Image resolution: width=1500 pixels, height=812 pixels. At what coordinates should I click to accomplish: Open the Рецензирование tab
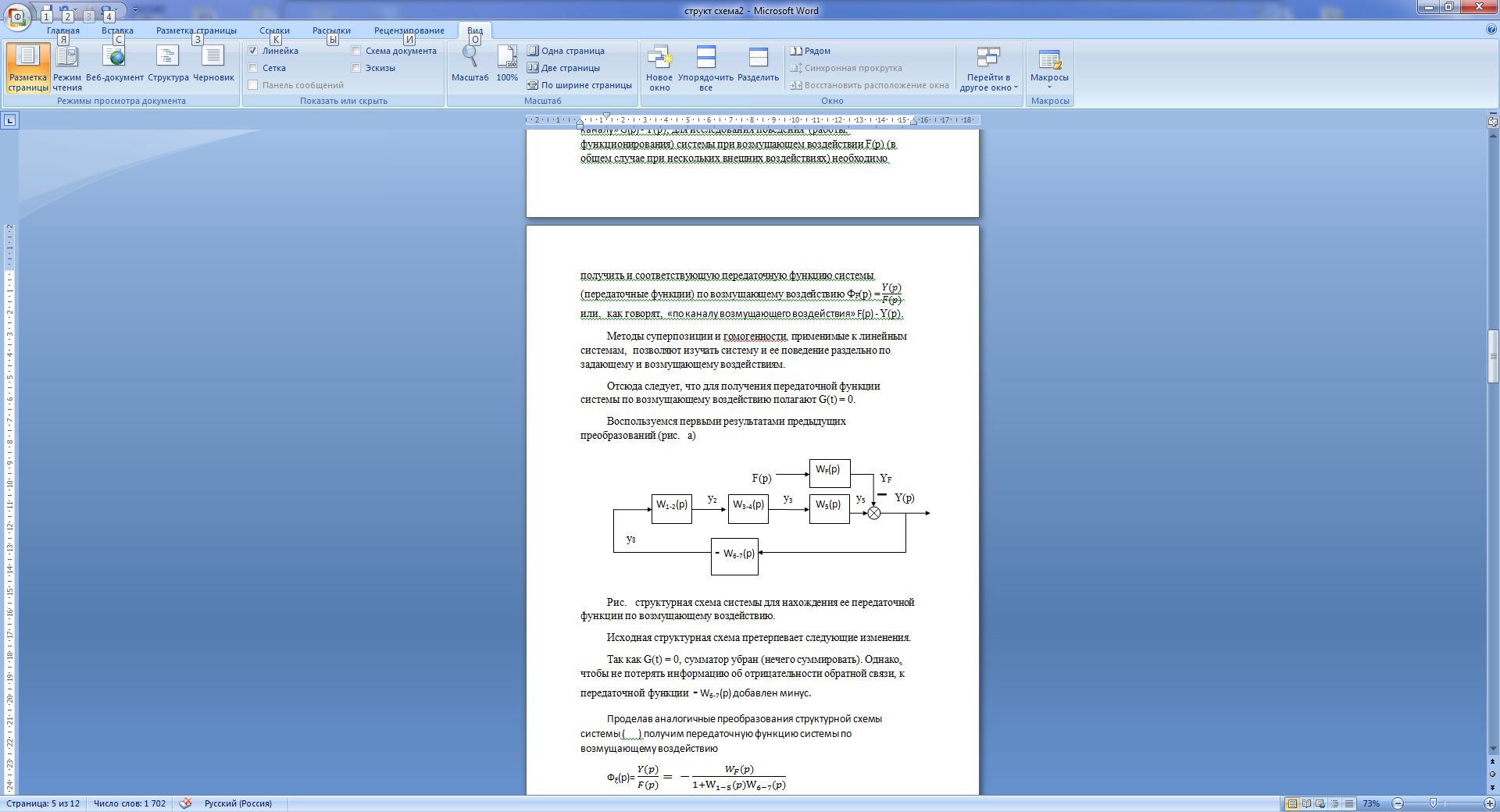click(409, 30)
